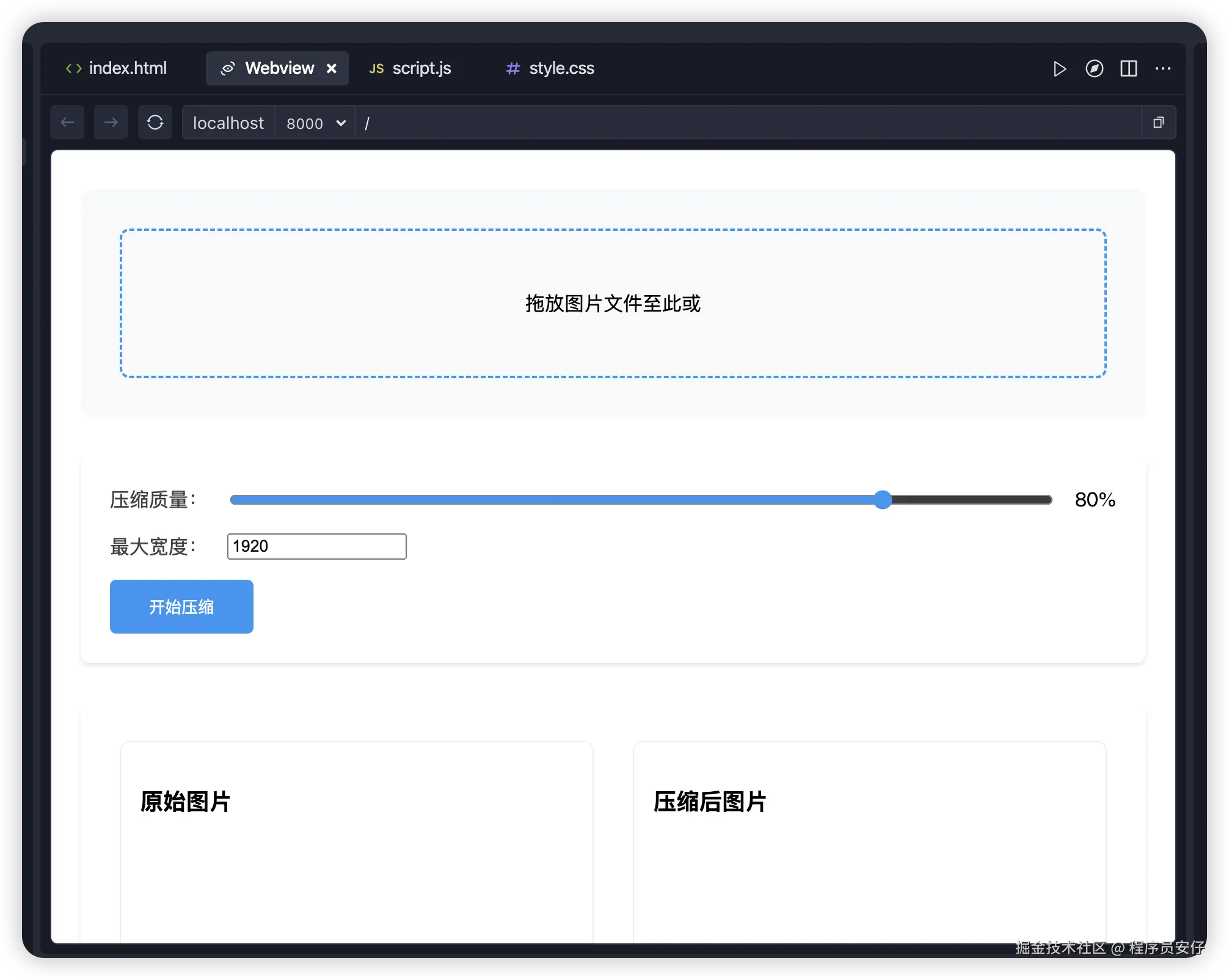Open the ellipsis more-options icon

point(1163,68)
